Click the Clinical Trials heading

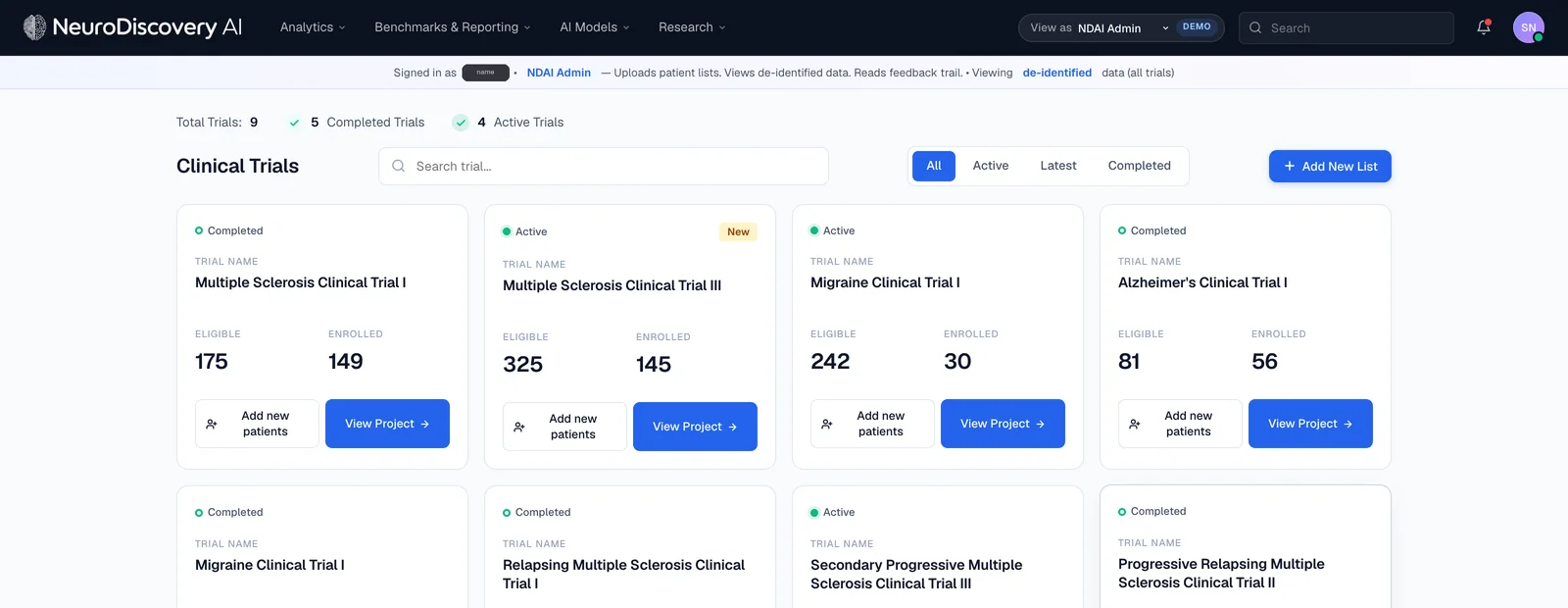point(237,166)
